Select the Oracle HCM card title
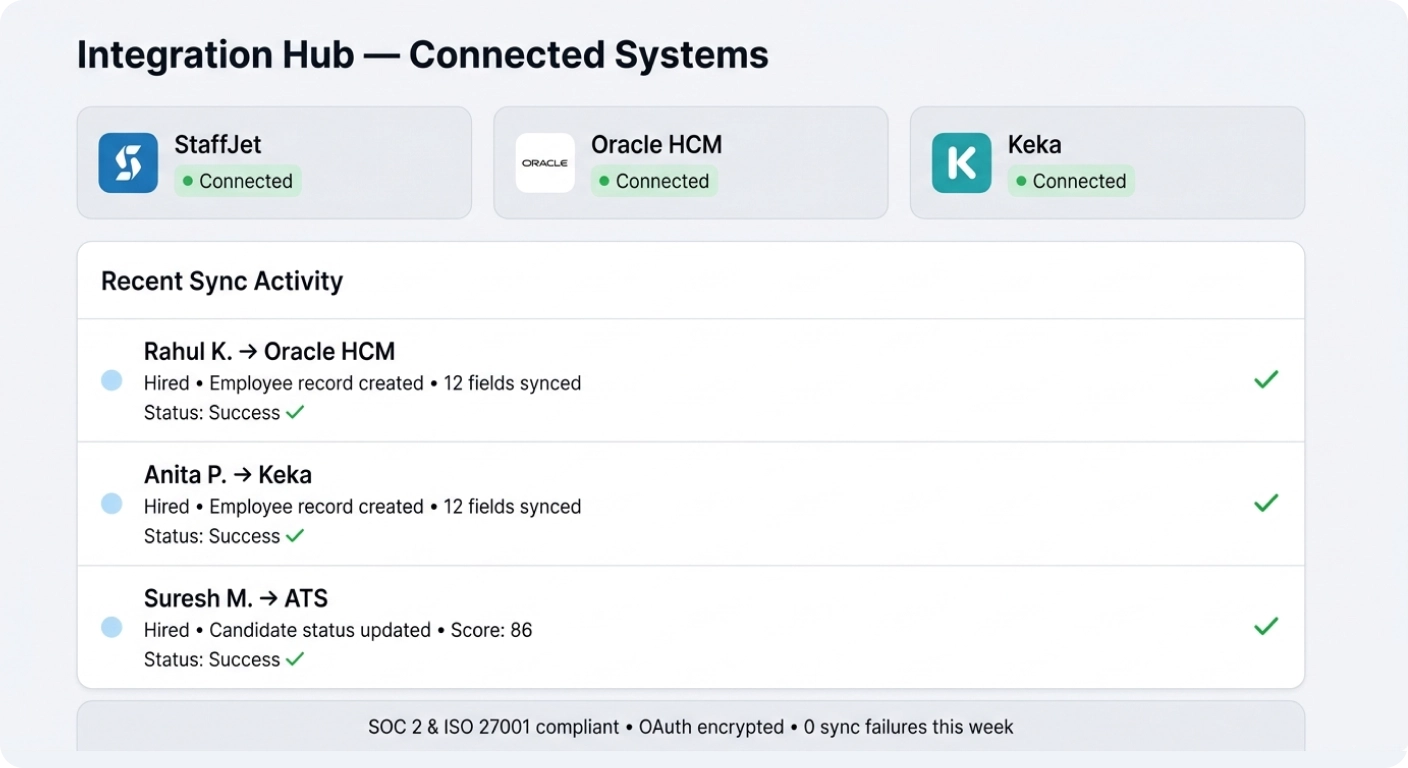Screen dimensions: 1408x768 656,145
